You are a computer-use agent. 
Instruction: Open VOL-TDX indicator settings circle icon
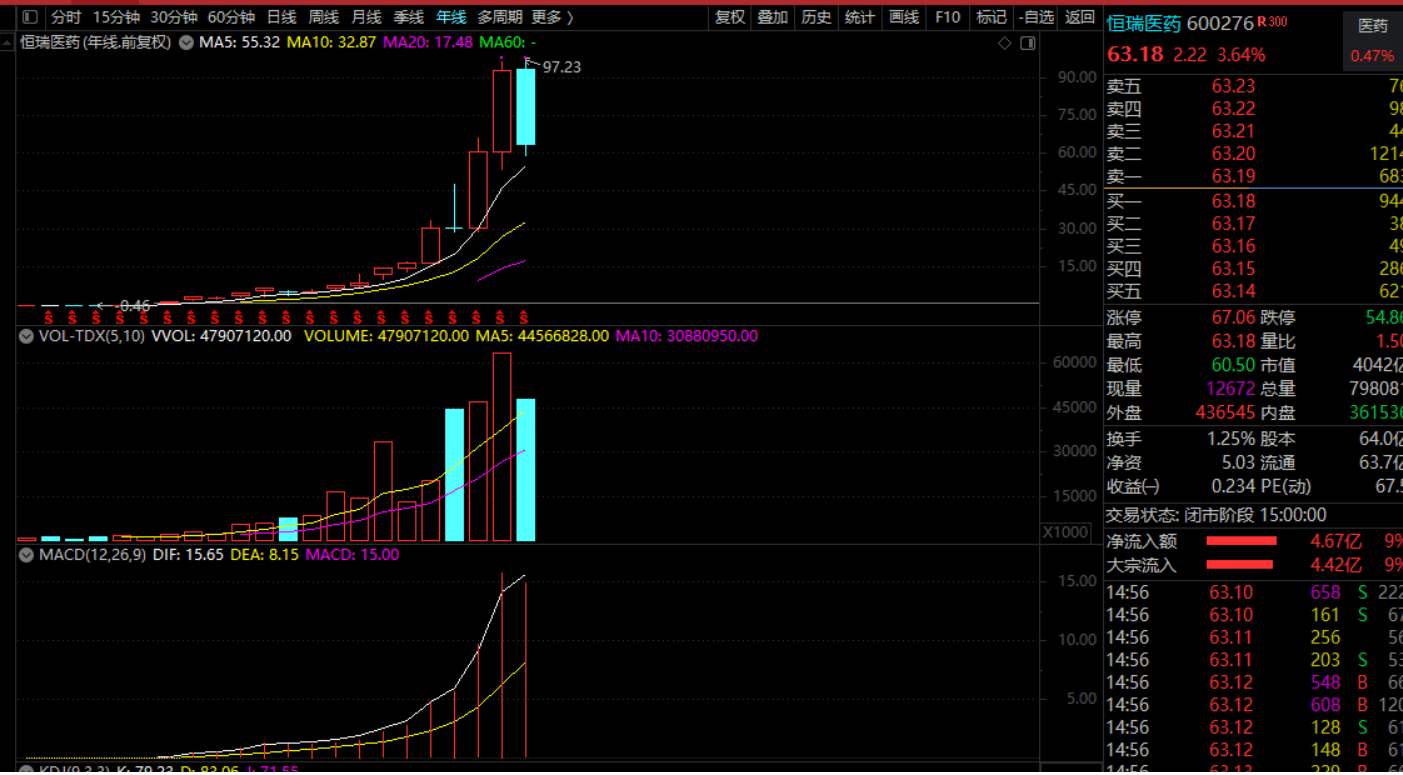coord(27,336)
